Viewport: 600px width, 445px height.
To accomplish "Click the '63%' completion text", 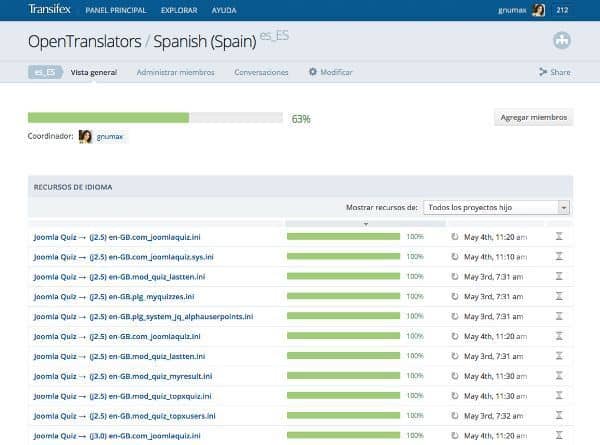I will point(301,119).
